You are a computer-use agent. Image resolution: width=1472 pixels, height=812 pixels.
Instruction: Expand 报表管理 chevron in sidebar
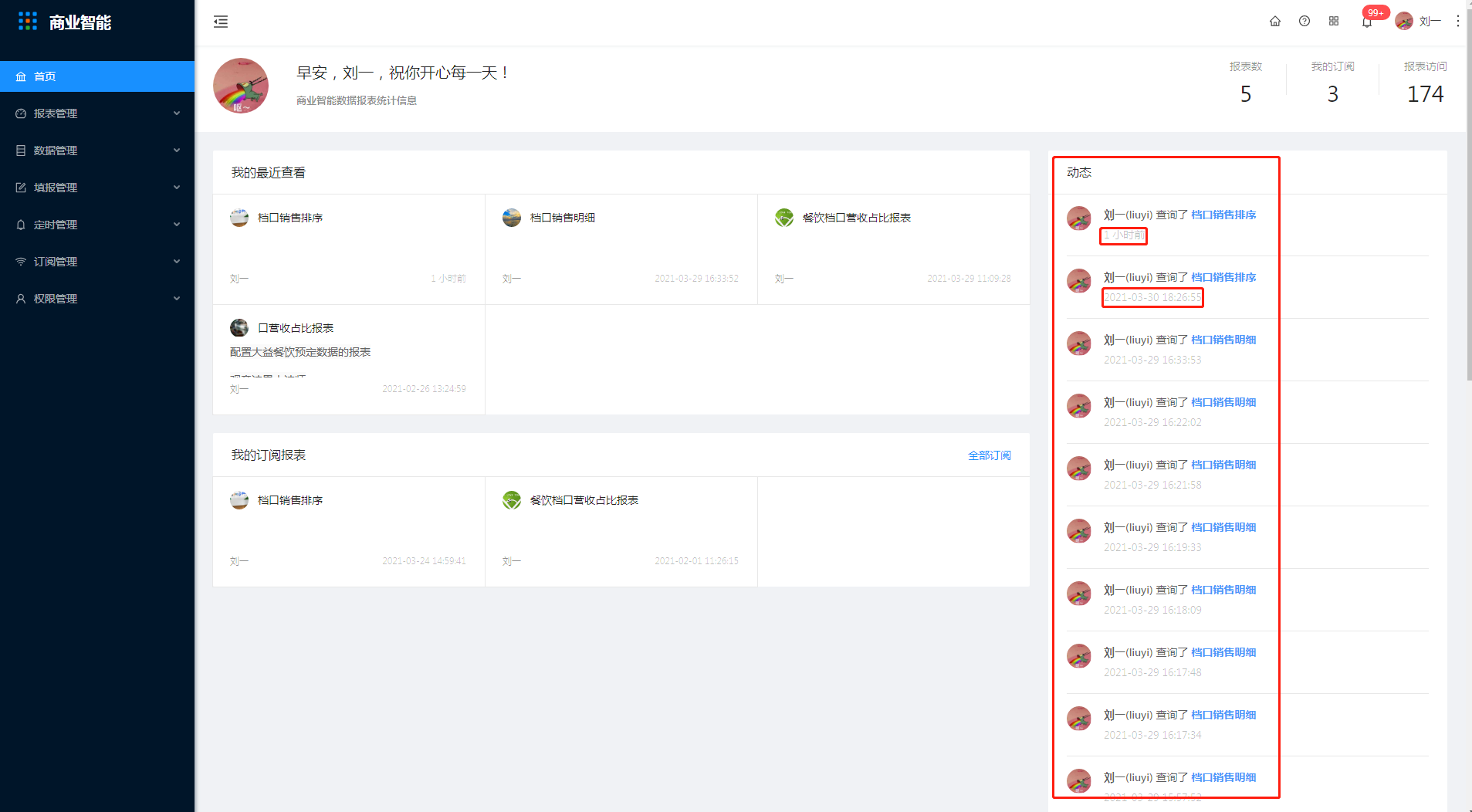coord(177,113)
